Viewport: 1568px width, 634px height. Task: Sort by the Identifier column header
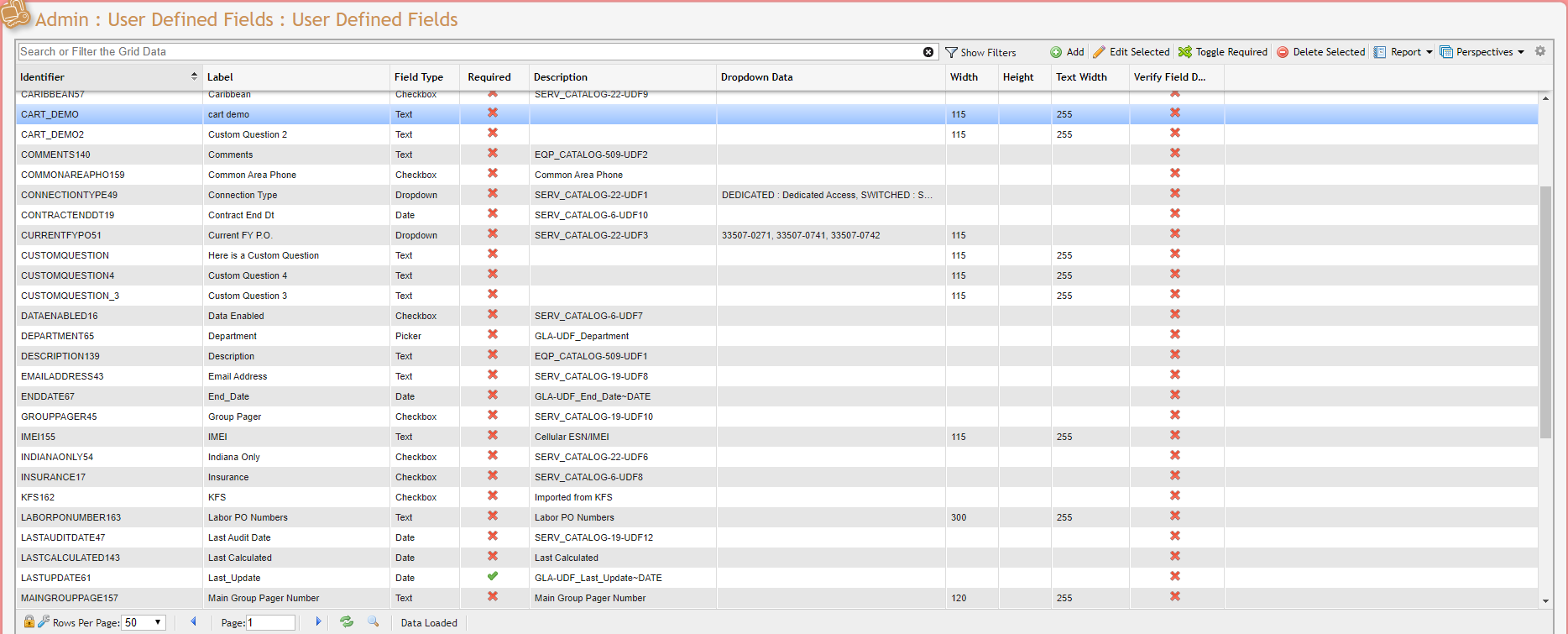point(42,76)
